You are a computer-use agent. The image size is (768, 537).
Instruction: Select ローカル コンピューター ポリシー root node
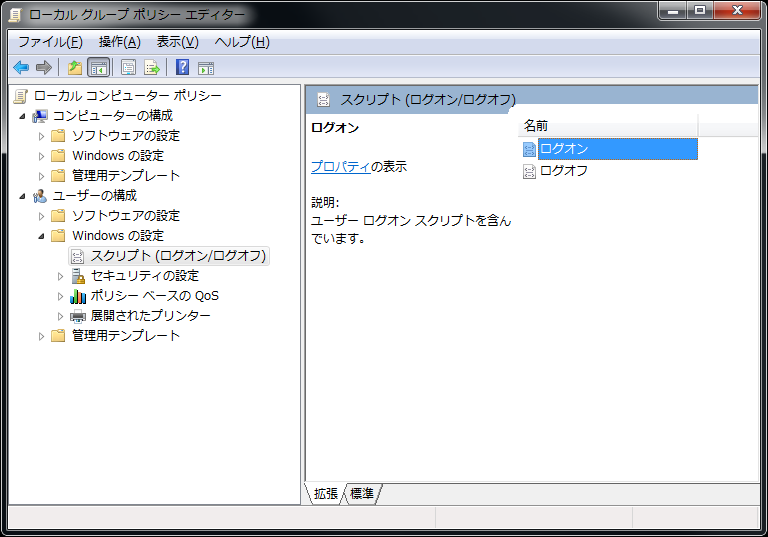point(127,96)
